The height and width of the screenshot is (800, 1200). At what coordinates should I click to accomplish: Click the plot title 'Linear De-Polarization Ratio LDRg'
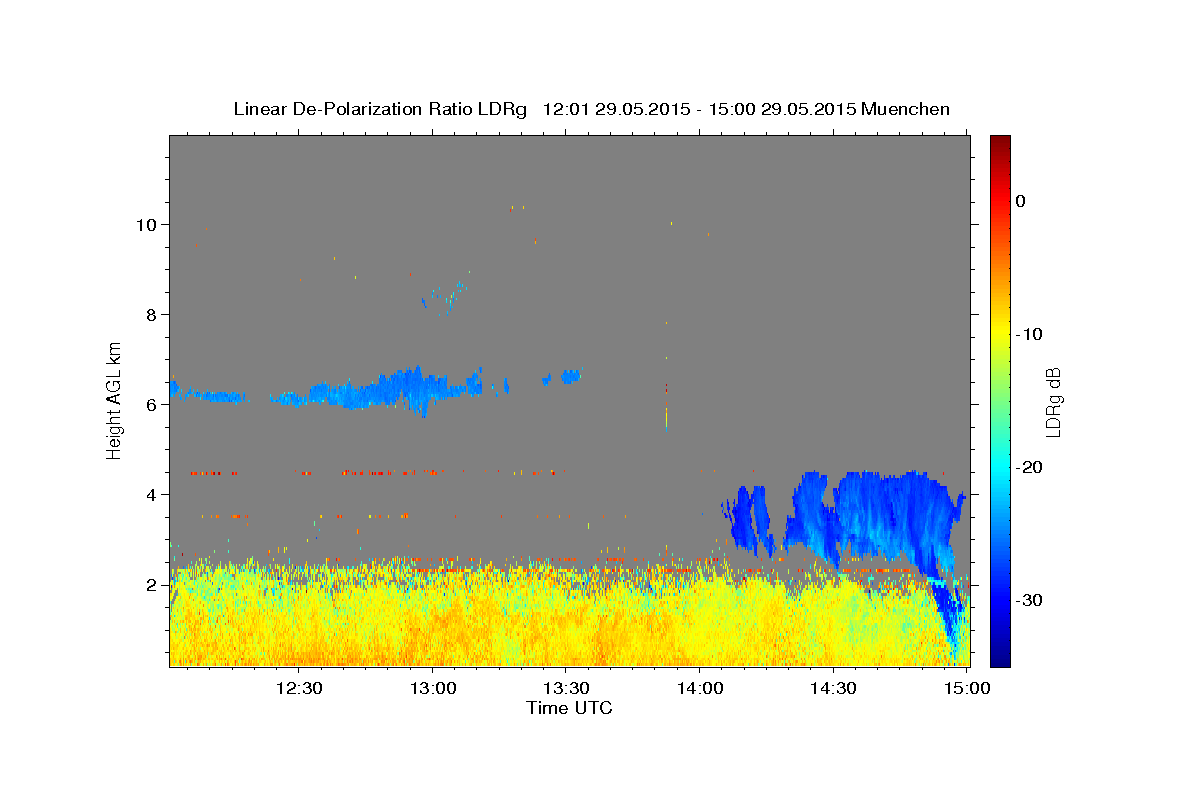(379, 109)
